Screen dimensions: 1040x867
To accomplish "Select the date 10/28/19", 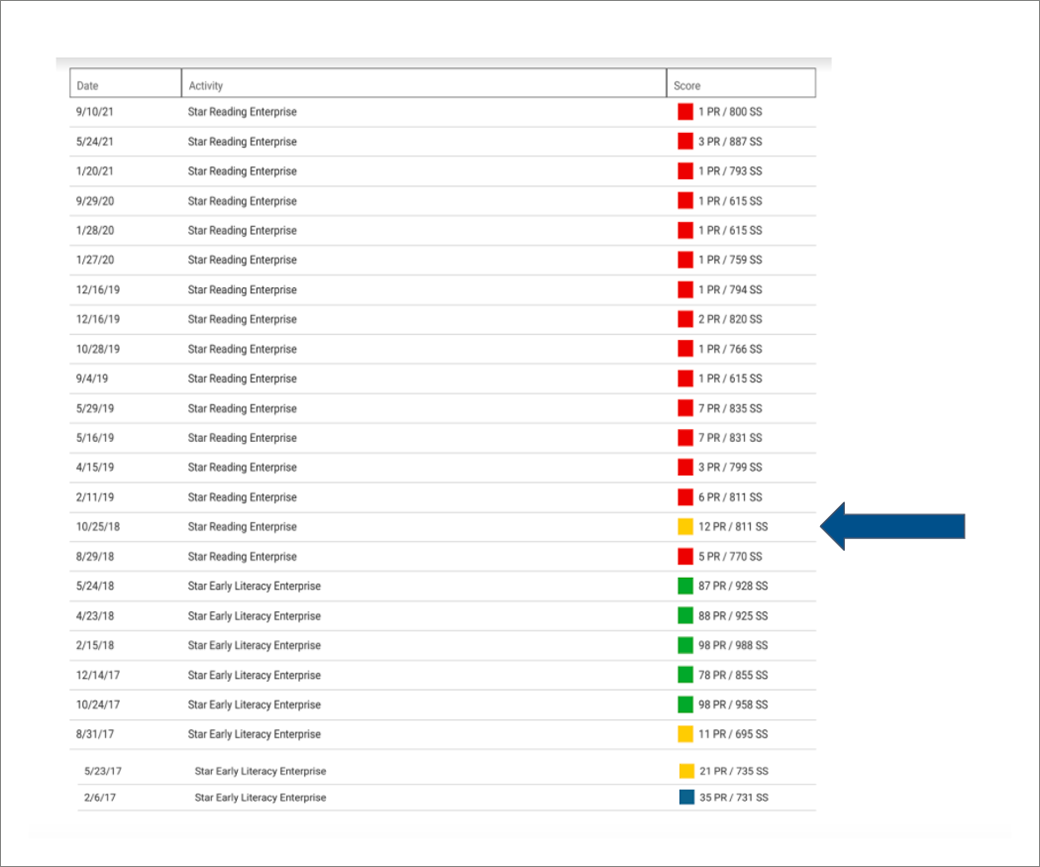I will [98, 349].
